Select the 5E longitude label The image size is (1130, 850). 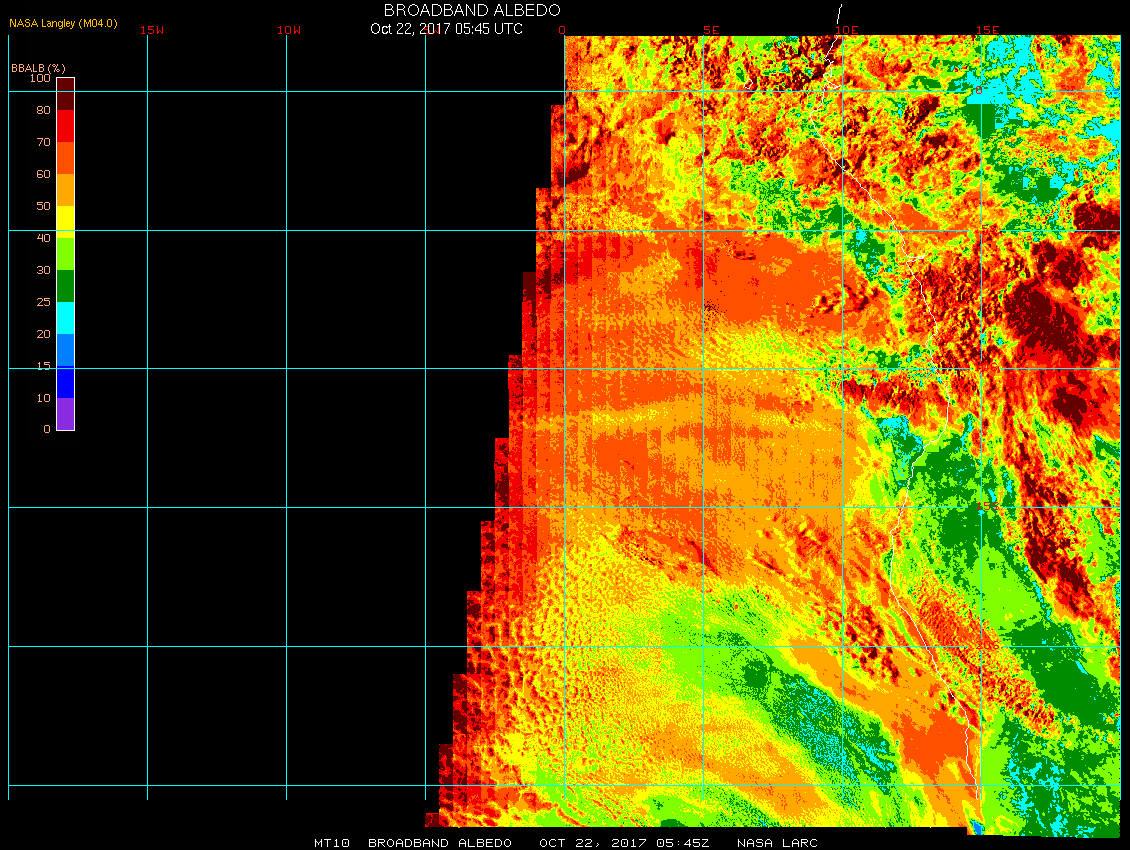pos(711,30)
